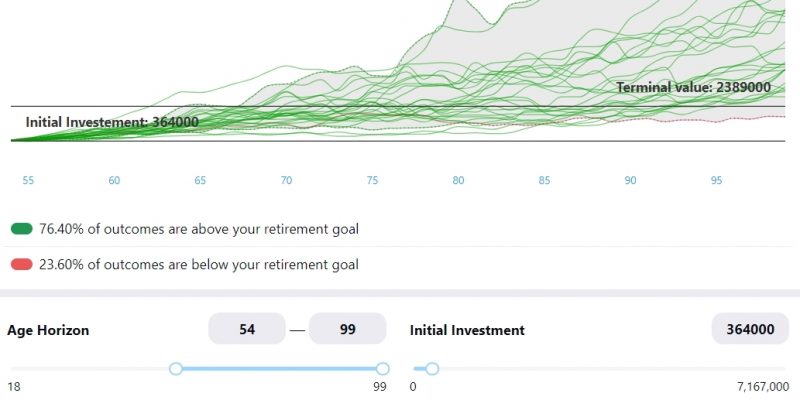The height and width of the screenshot is (400, 800).
Task: Click the Initial Investment slider handle
Action: coord(432,369)
